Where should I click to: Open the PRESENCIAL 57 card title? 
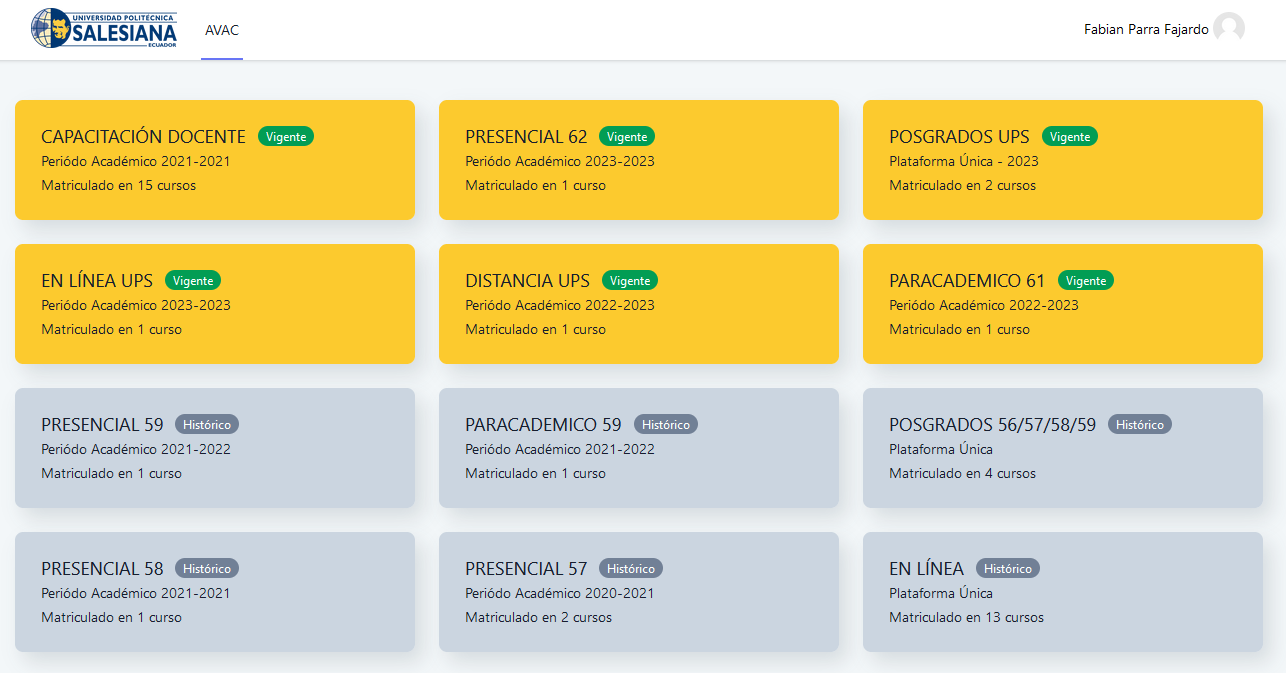526,569
